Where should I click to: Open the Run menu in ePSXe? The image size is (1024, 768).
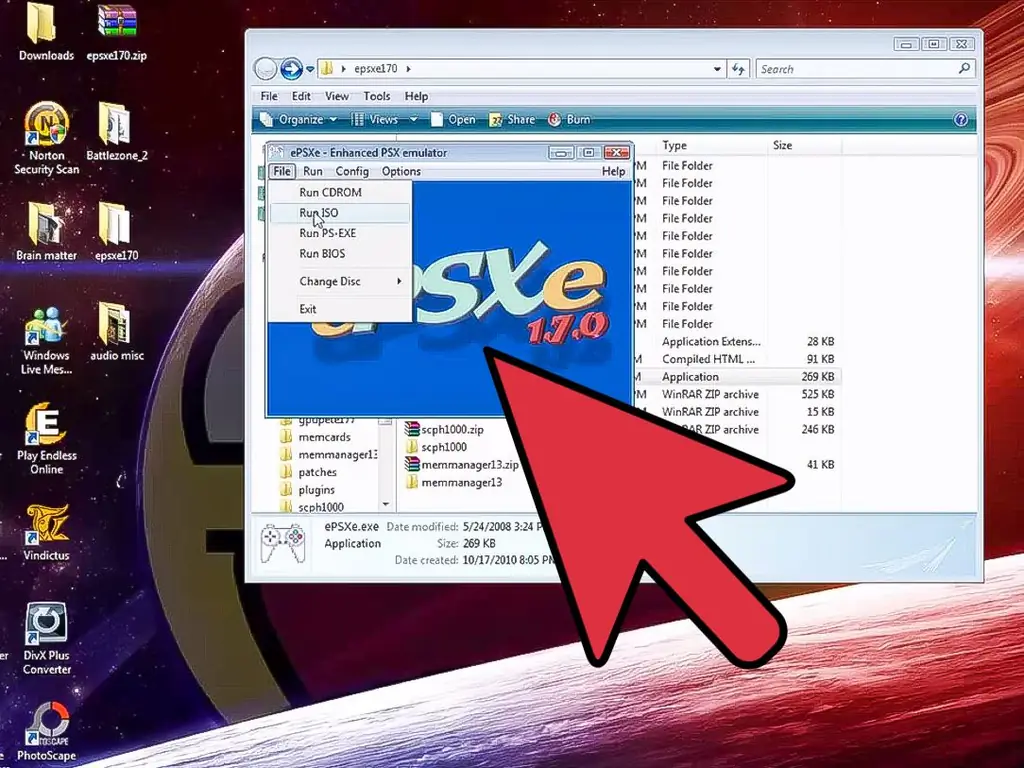(x=313, y=171)
